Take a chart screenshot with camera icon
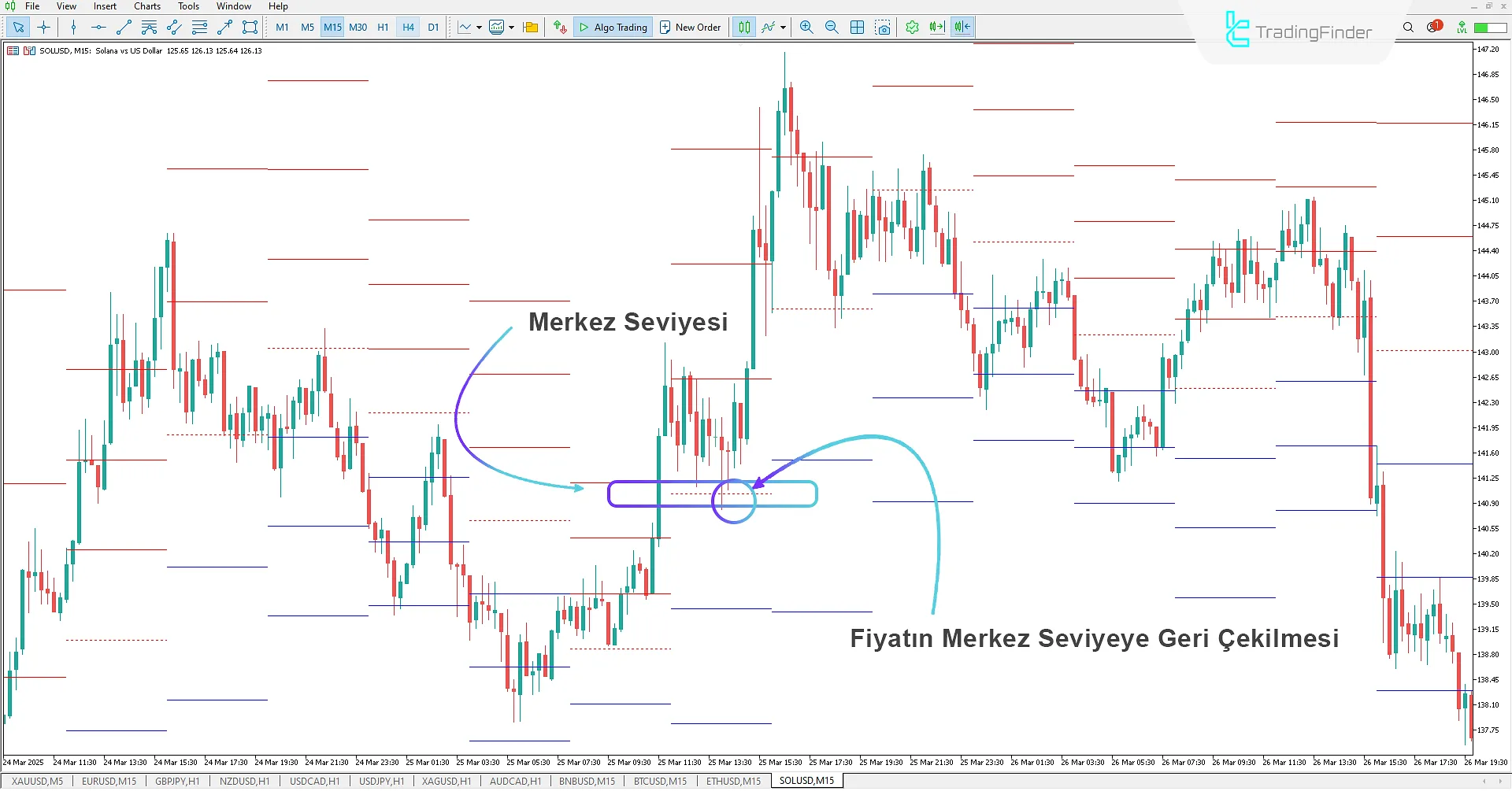The width and height of the screenshot is (1512, 791). (x=883, y=28)
